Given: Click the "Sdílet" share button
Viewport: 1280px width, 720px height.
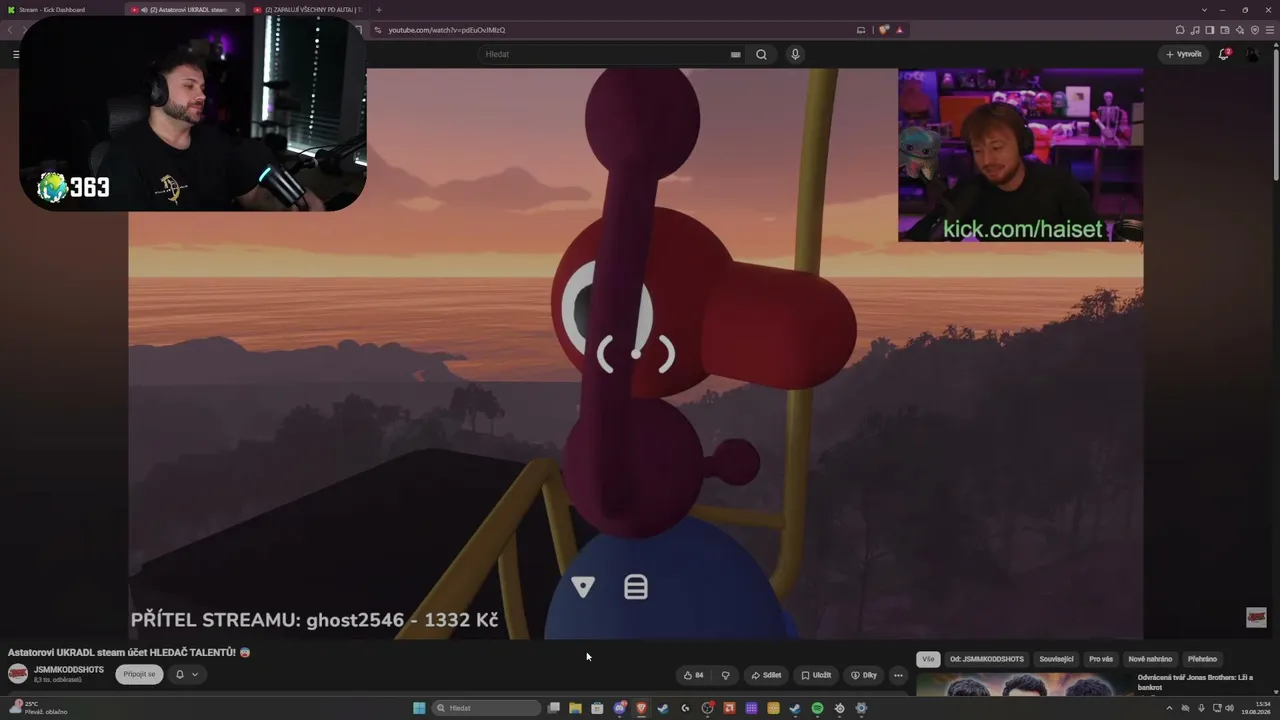Looking at the screenshot, I should coord(766,675).
